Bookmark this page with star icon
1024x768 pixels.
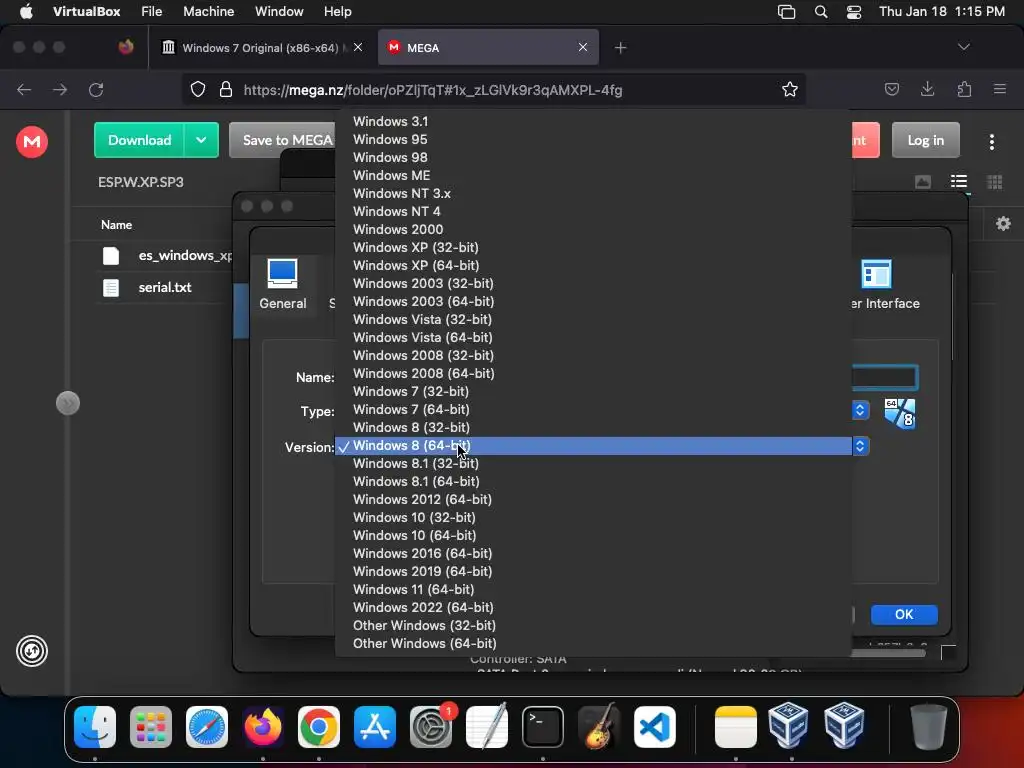pos(790,89)
